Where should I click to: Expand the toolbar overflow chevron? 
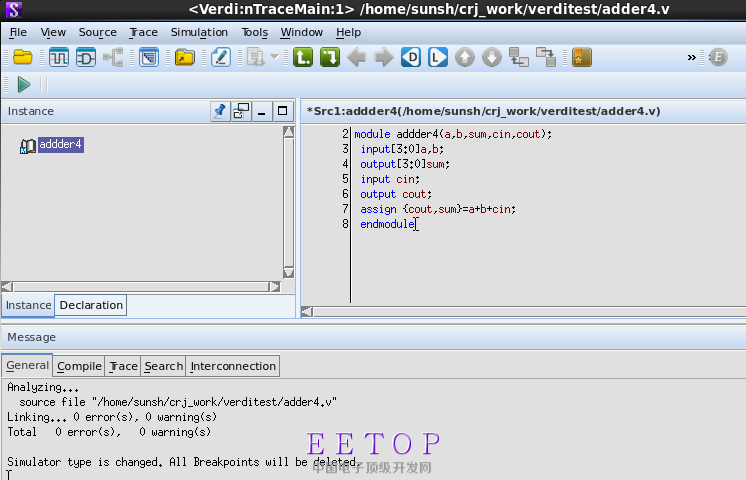point(691,58)
